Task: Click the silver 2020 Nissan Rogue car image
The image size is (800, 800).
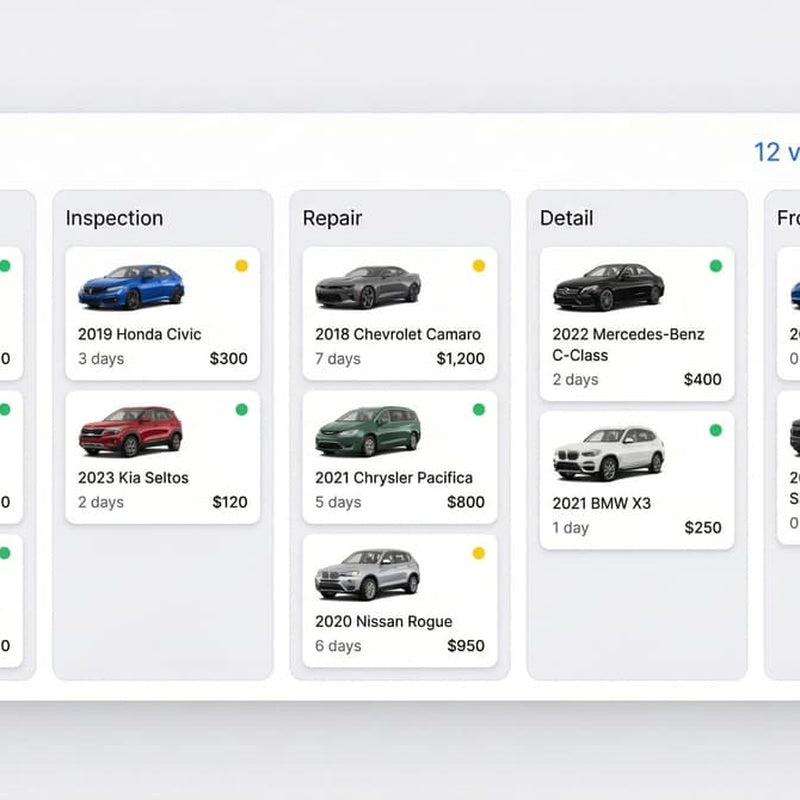Action: pyautogui.click(x=367, y=574)
